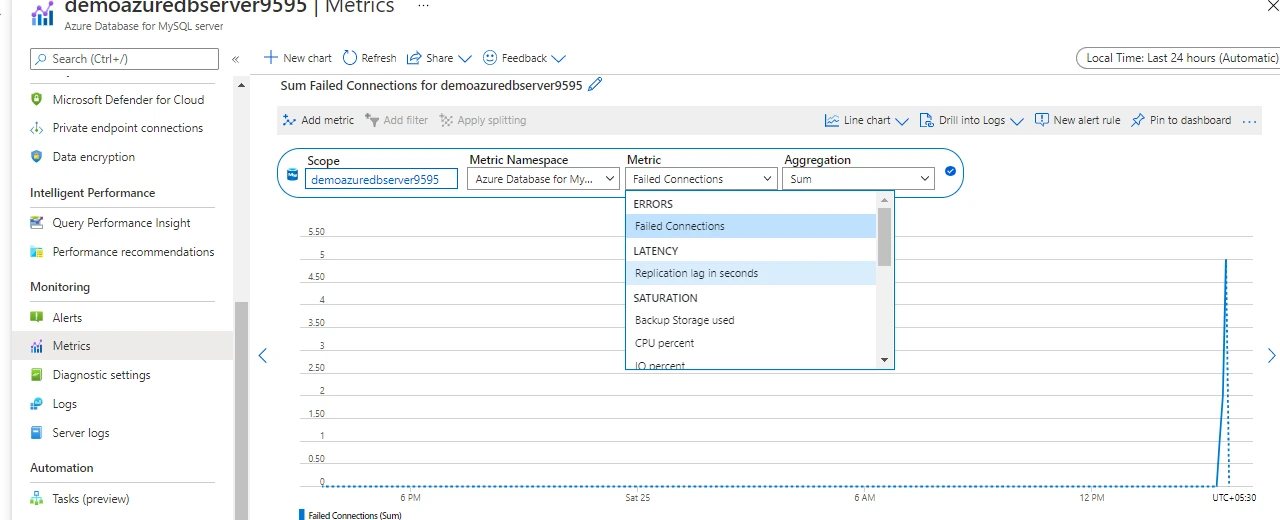Click the Add metric sparkle icon

[289, 120]
